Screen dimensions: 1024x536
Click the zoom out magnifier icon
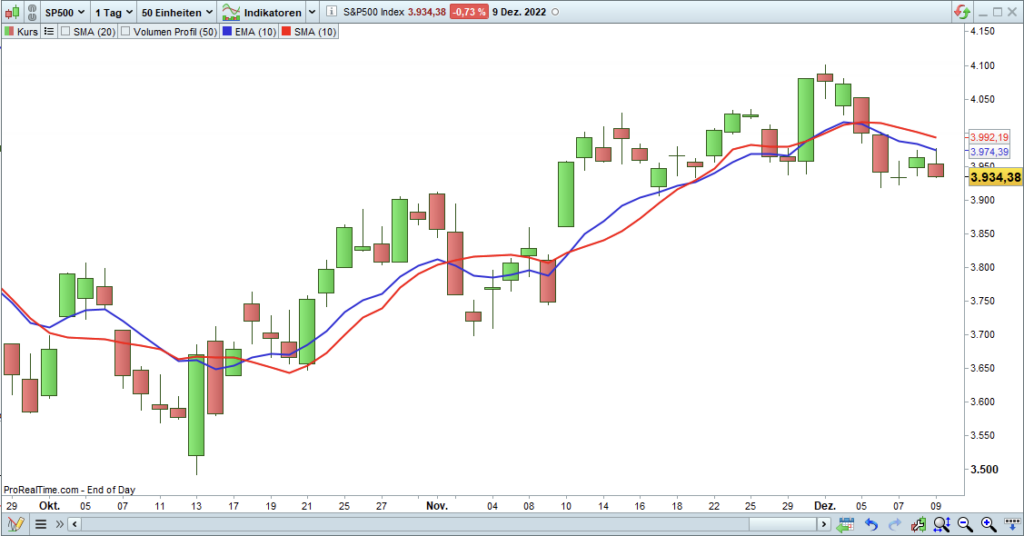(965, 524)
